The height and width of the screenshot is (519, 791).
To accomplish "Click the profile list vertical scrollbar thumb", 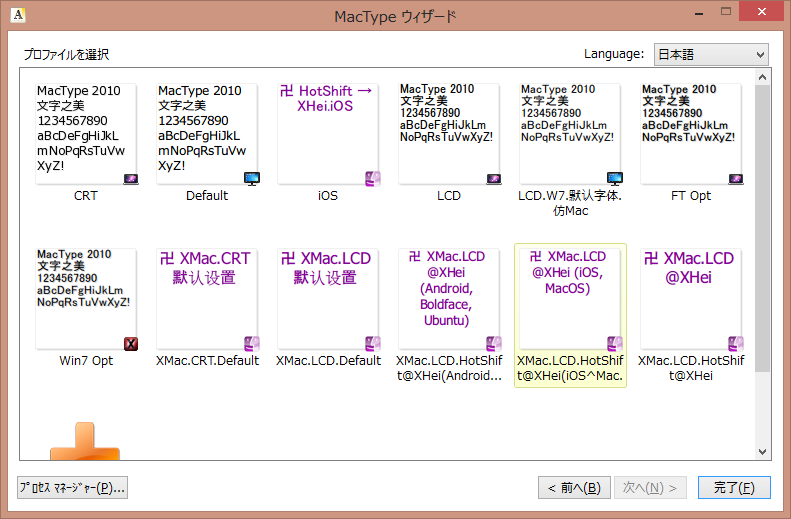I will (762, 228).
